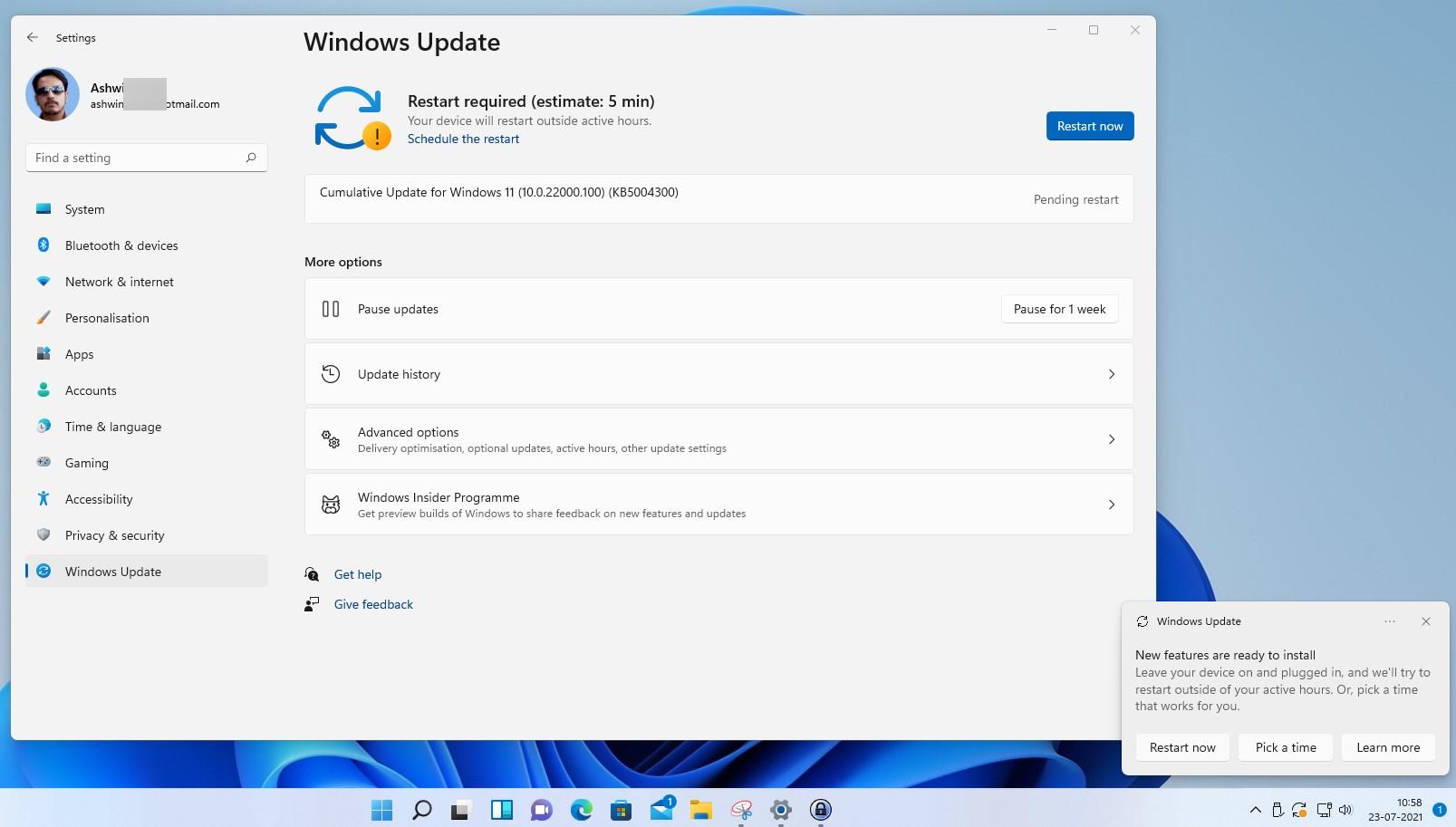Click the search magnifier in settings box
The image size is (1456, 827).
pos(251,158)
